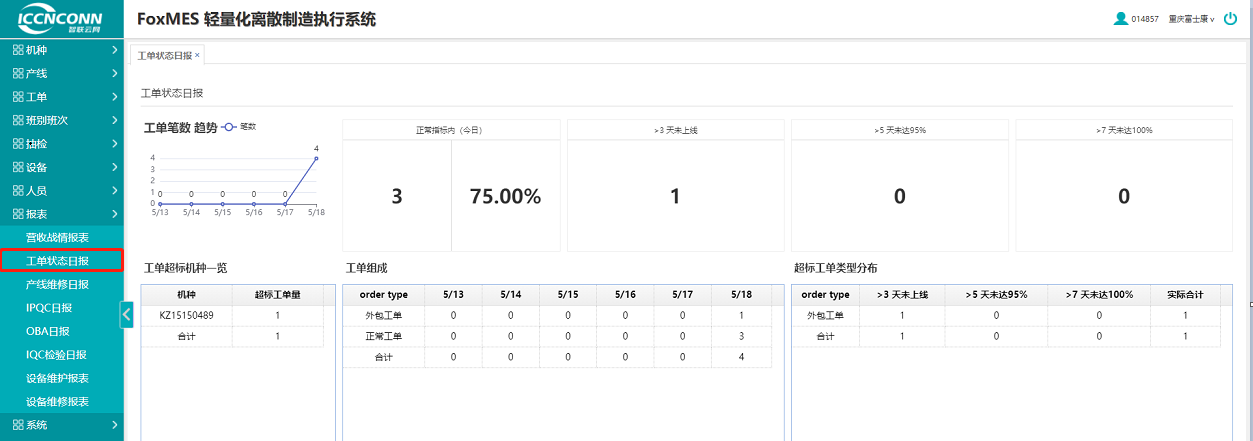This screenshot has height=441, width=1253.
Task: Click the 合计 row label in 工单组成
Action: click(x=384, y=357)
